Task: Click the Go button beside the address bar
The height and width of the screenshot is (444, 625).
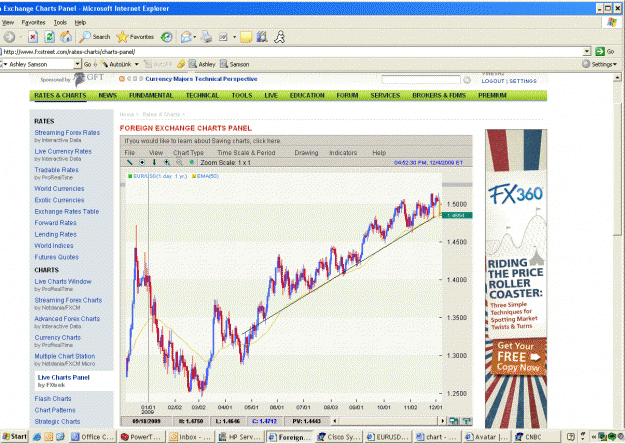Action: [605, 51]
